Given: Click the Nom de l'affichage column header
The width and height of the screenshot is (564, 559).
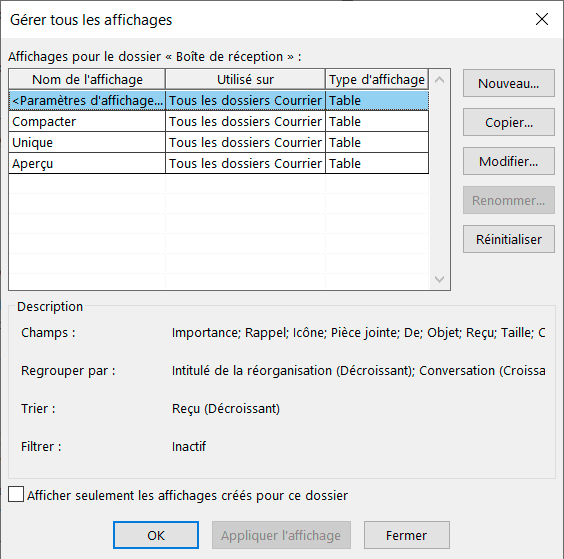Looking at the screenshot, I should coord(87,79).
